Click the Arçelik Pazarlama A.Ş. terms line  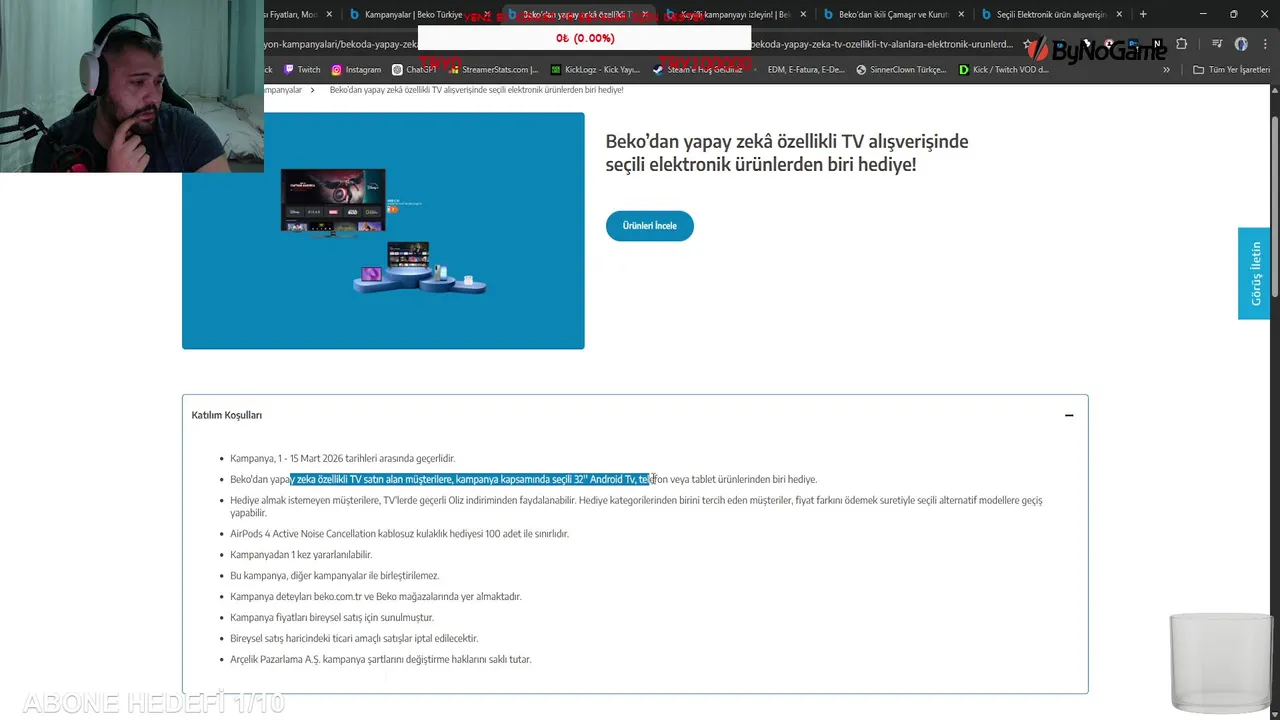point(381,659)
